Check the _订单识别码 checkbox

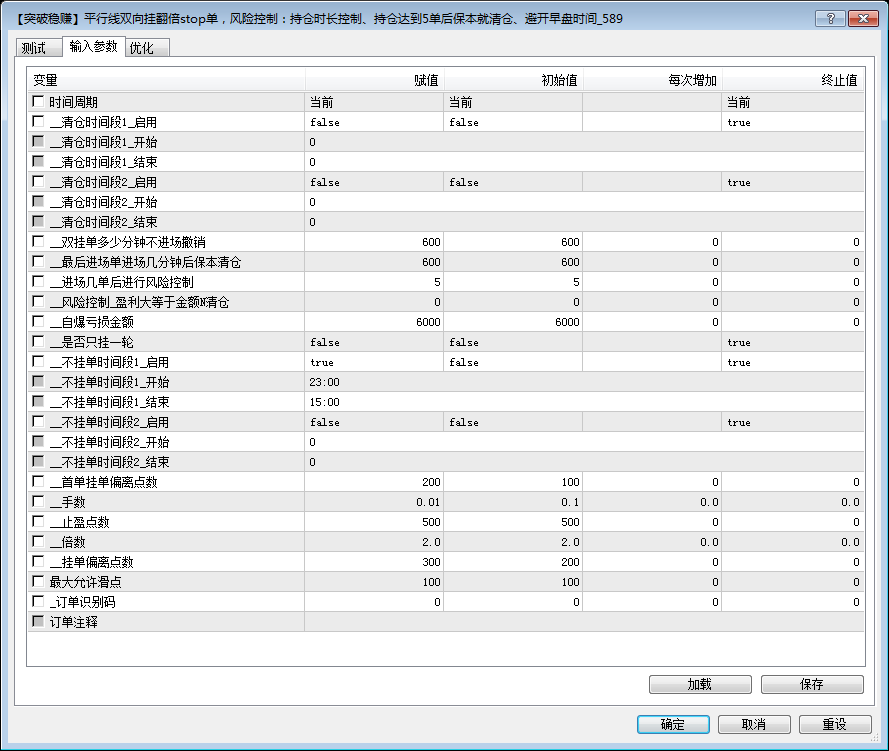[38, 601]
